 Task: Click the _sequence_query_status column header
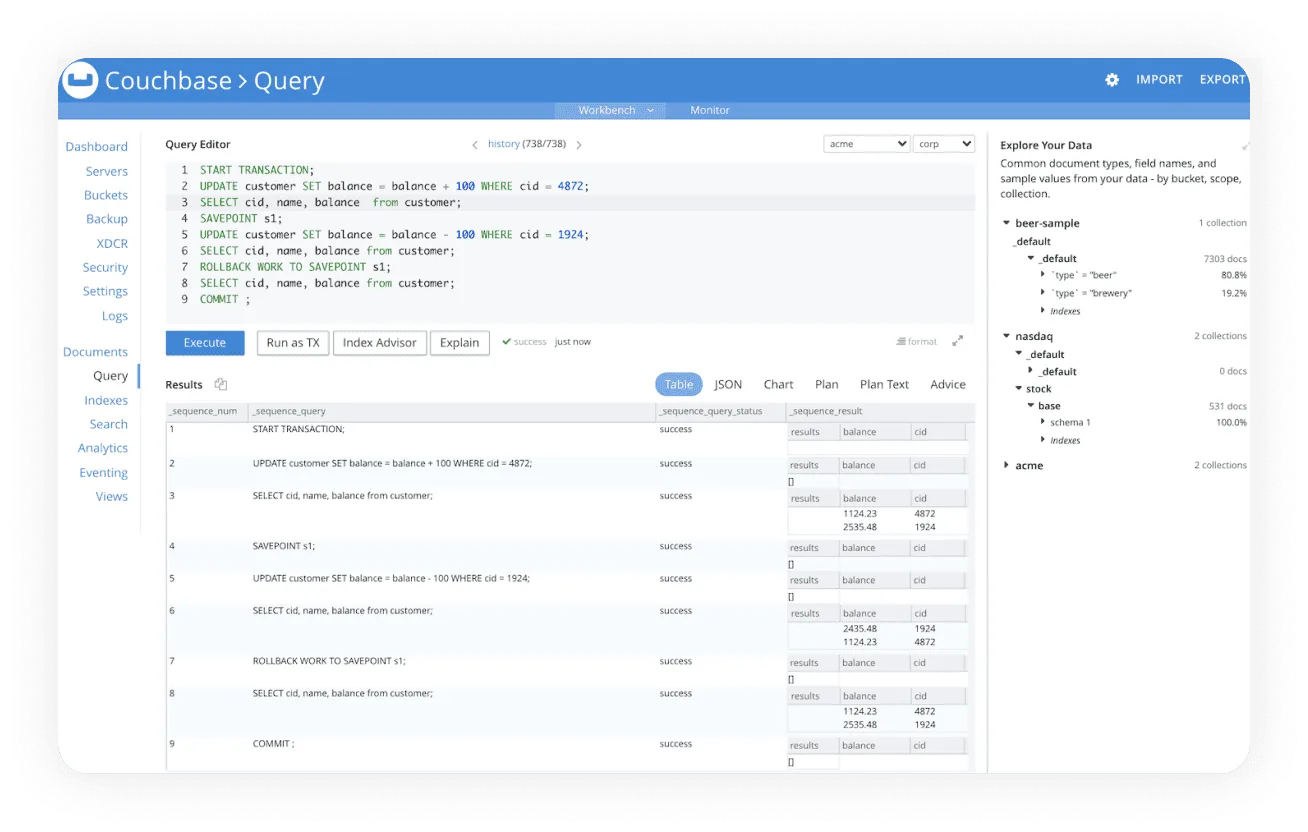[721, 411]
